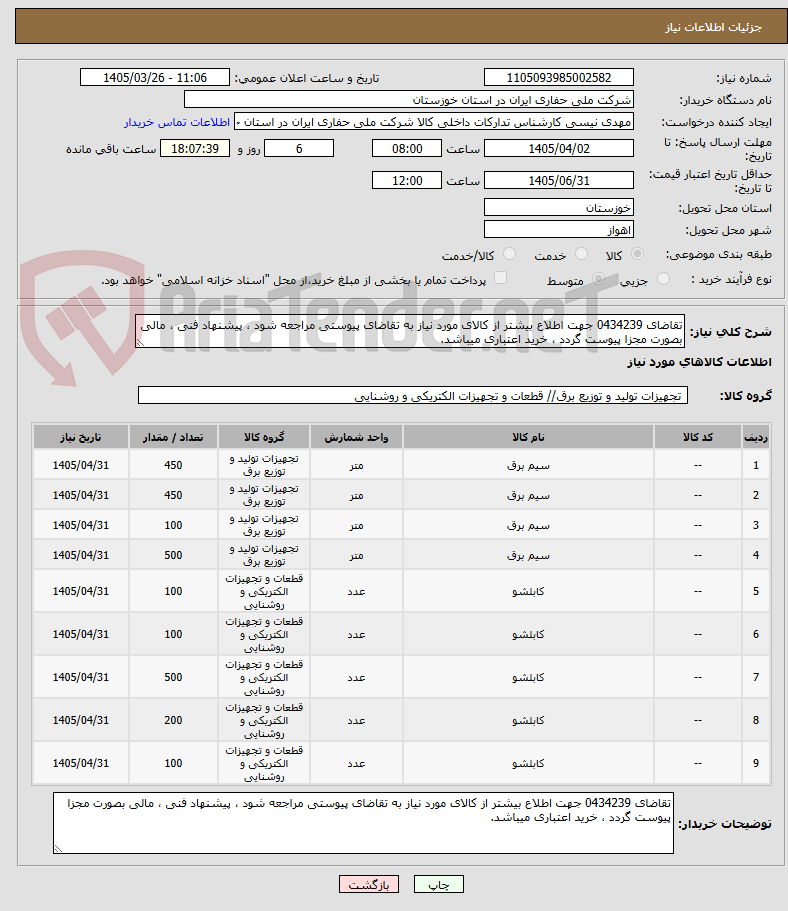The height and width of the screenshot is (911, 788).
Task: Click the resize handle of توضیحات خریدار textarea
Action: point(58,848)
